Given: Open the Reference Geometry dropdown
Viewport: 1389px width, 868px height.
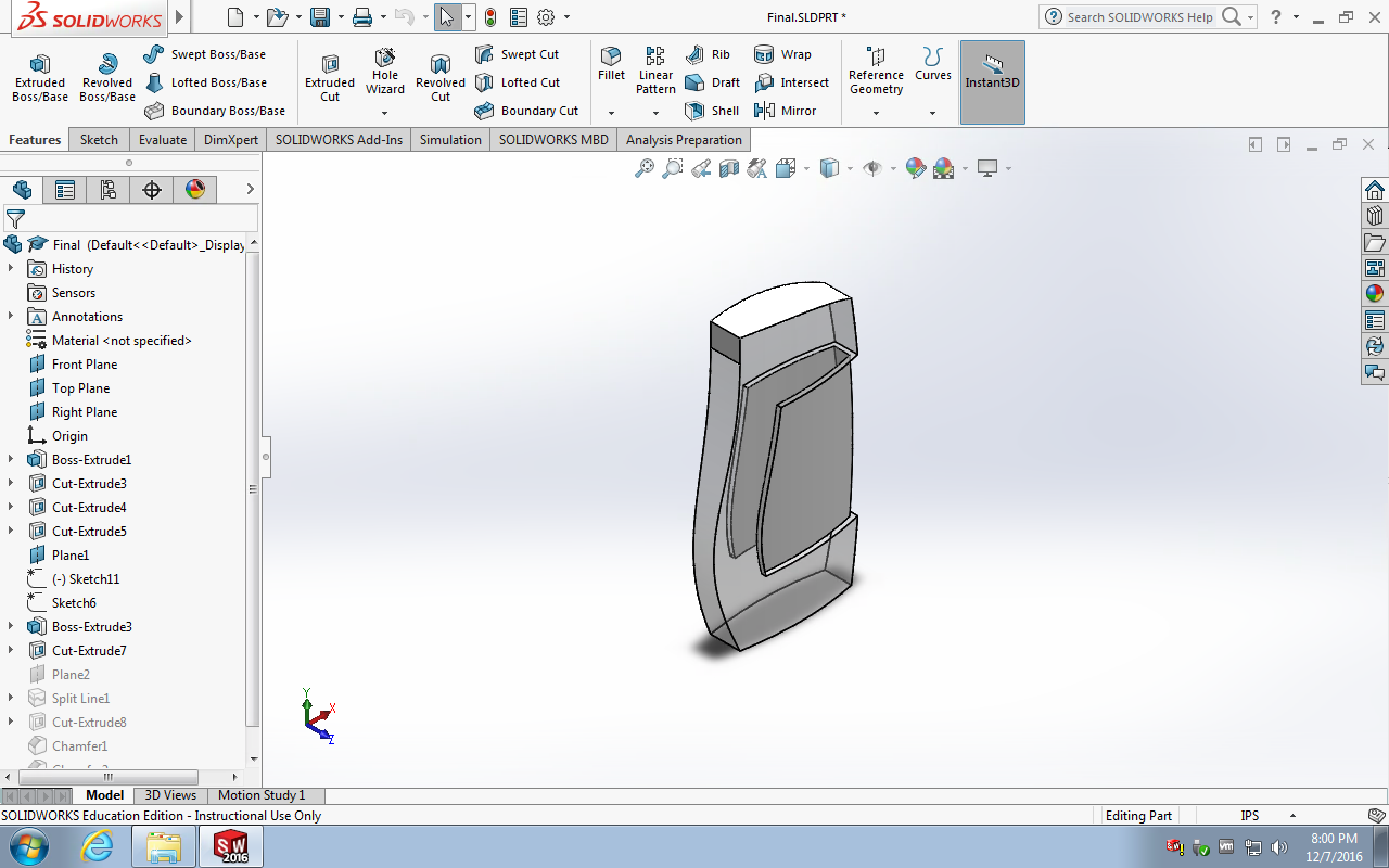Looking at the screenshot, I should (x=875, y=113).
